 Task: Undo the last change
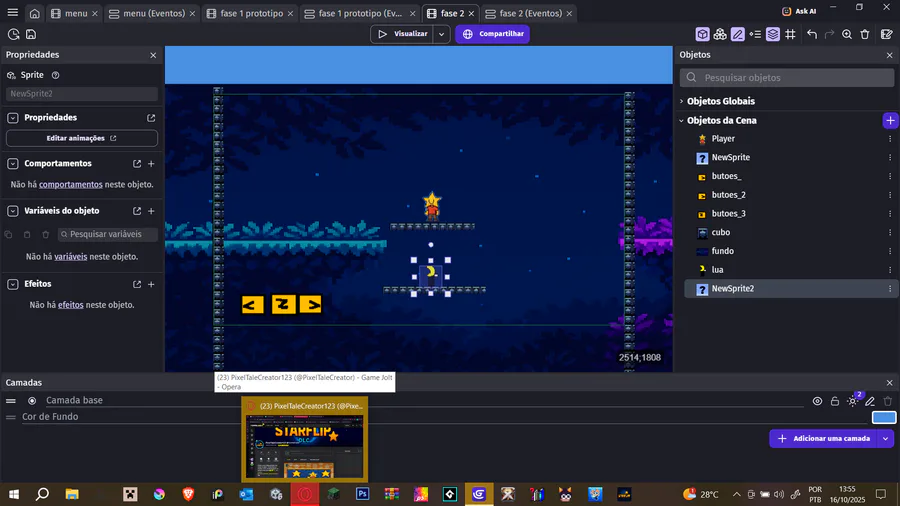click(x=812, y=34)
